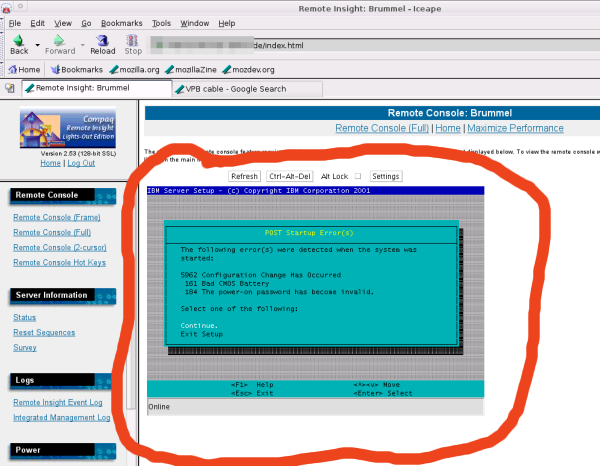Open Remote Insight Event Log link
The height and width of the screenshot is (466, 600).
point(58,402)
